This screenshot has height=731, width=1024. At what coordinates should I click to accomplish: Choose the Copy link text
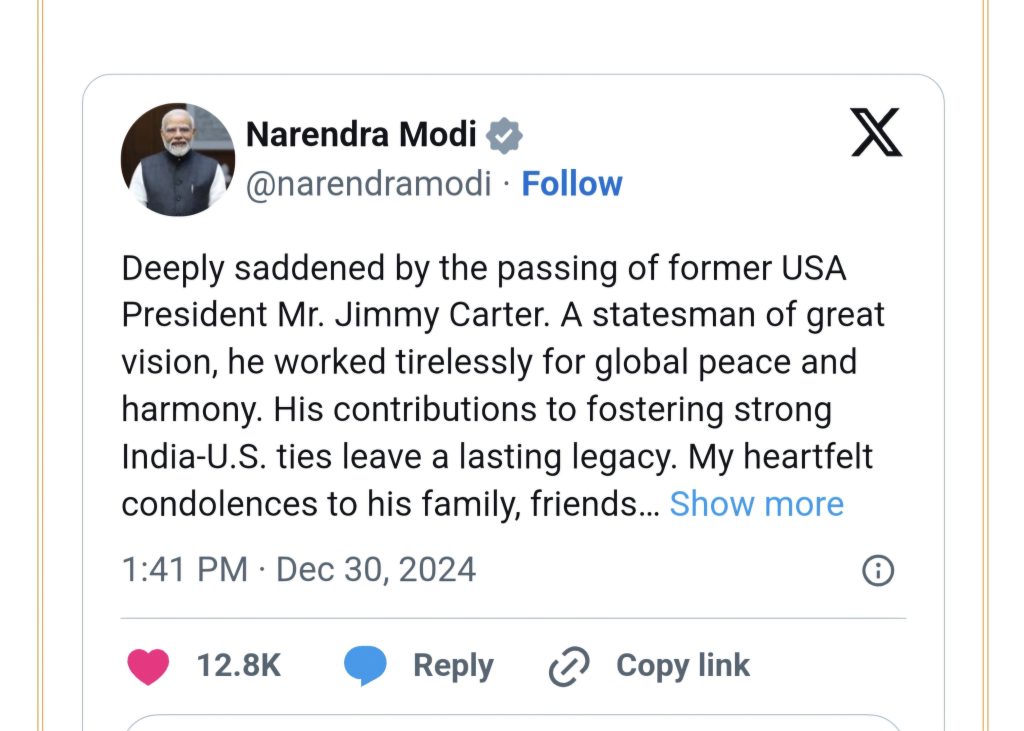coord(683,666)
